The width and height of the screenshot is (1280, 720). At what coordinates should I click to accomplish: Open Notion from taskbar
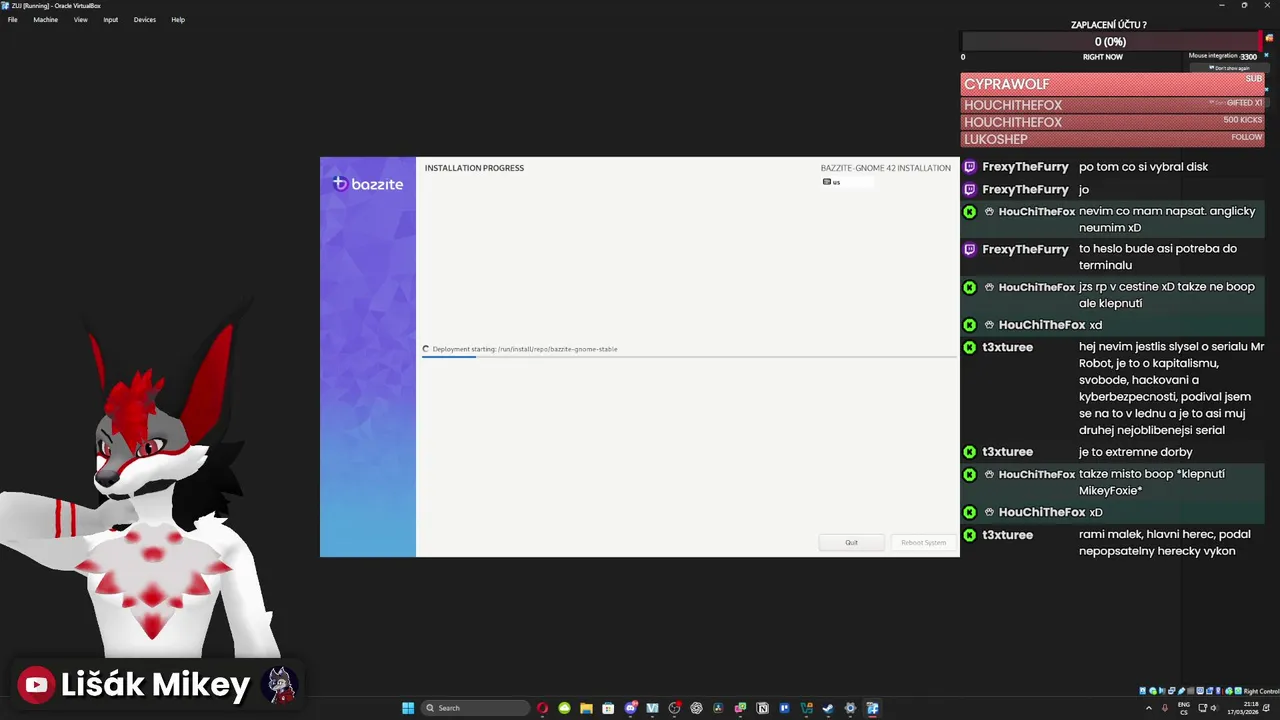(x=762, y=708)
